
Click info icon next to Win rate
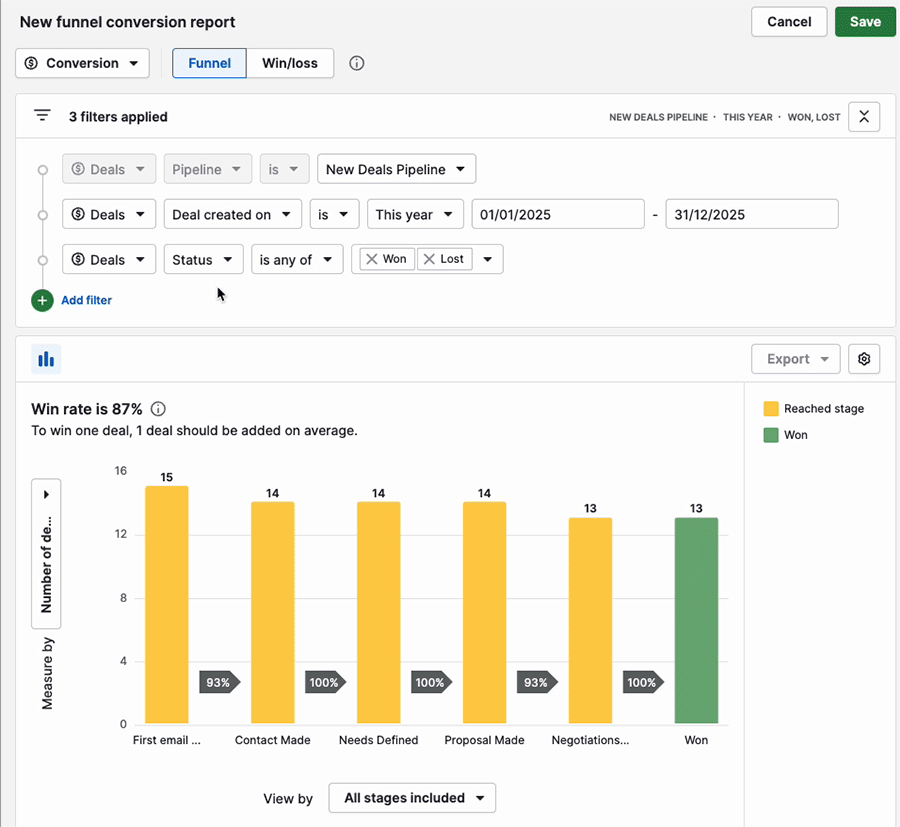tap(158, 409)
